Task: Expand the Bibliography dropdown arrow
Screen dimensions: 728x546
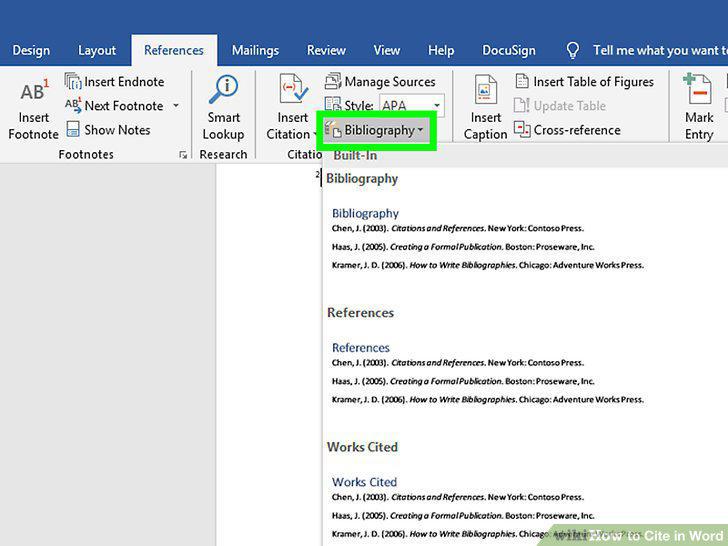Action: tap(420, 130)
